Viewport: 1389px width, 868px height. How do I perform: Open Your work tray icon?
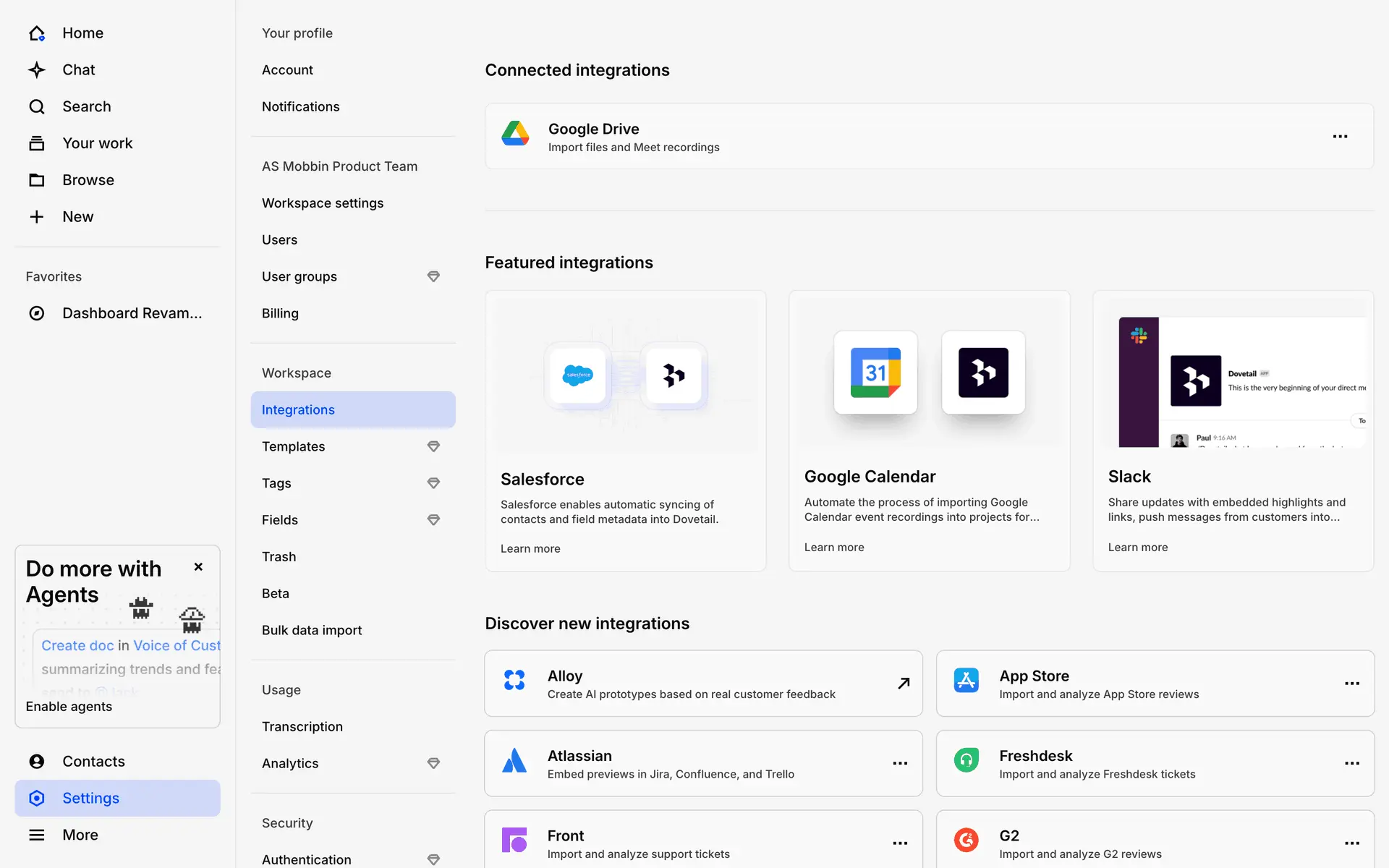click(x=37, y=143)
